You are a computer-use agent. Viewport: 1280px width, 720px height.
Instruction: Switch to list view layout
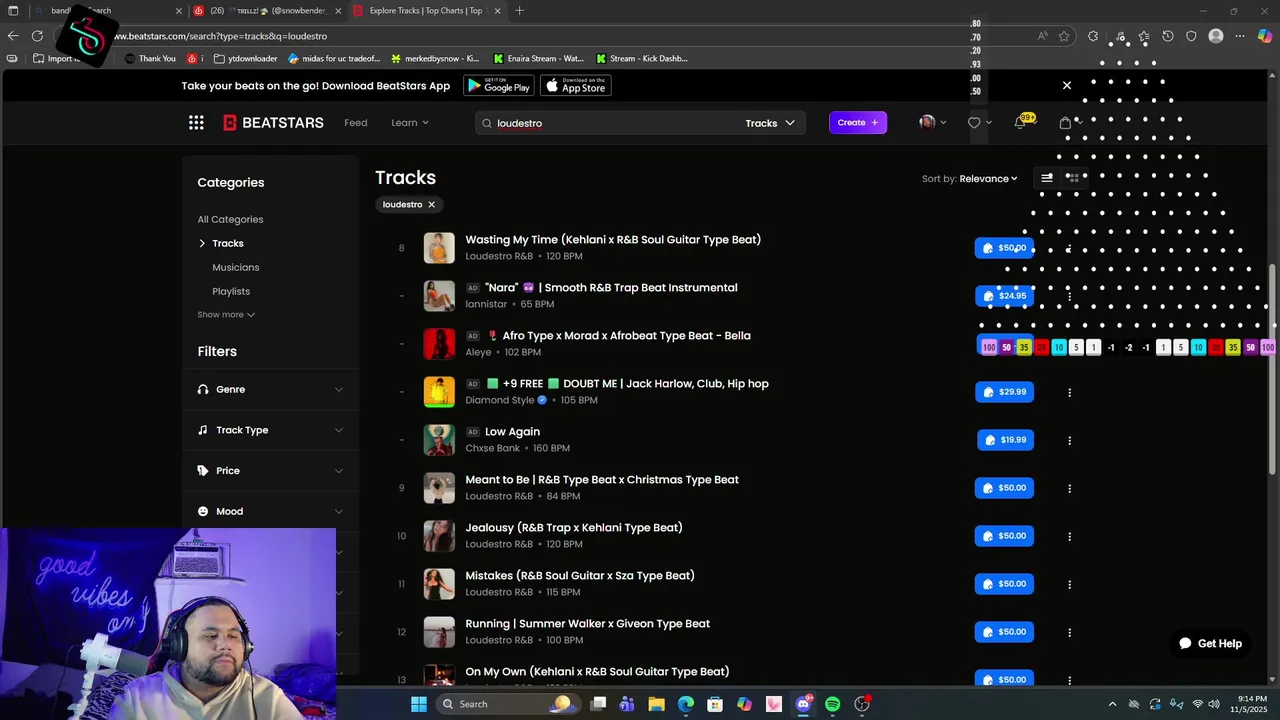point(1047,178)
